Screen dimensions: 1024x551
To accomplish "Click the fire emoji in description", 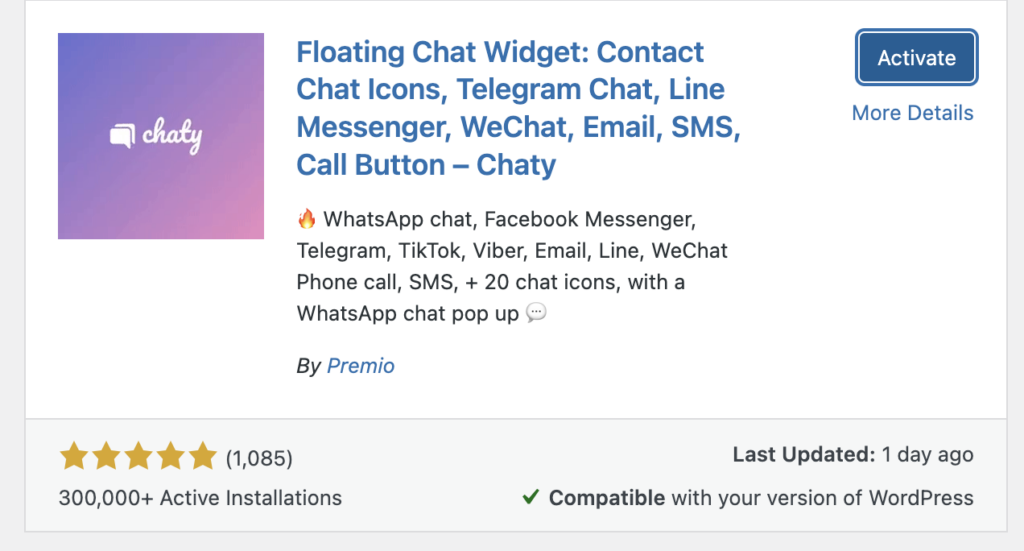I will [x=306, y=219].
